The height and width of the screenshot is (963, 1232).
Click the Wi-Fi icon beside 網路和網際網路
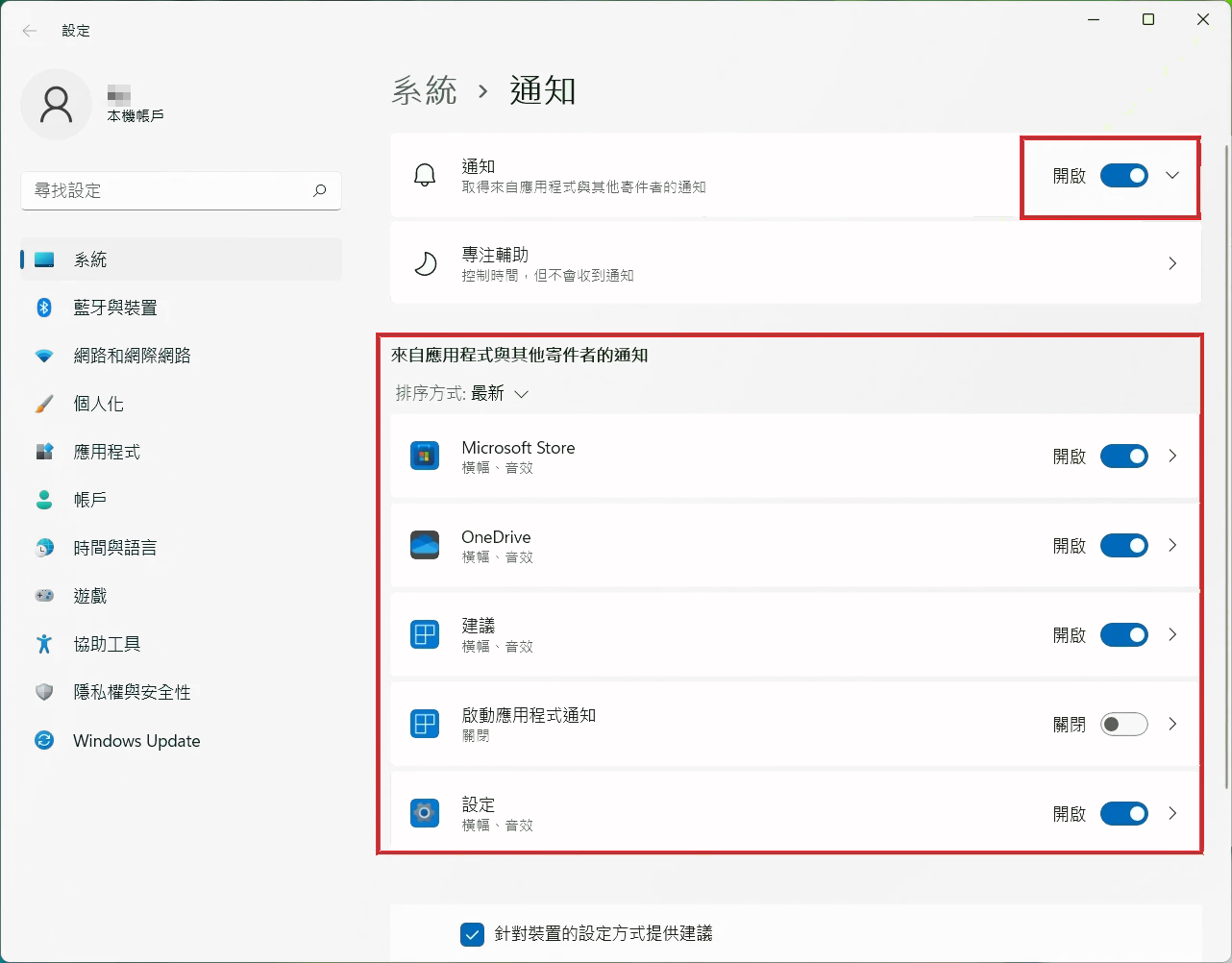pyautogui.click(x=44, y=356)
